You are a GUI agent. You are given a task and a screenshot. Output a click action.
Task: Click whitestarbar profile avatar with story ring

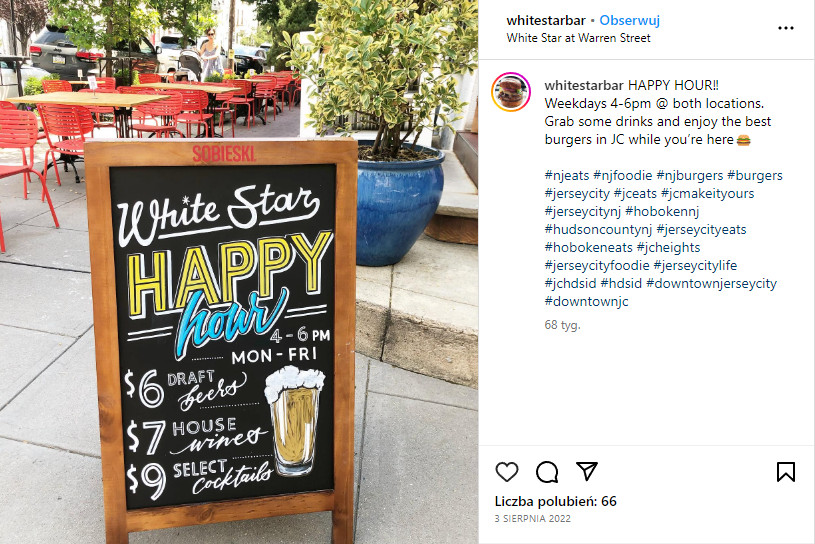pos(511,92)
